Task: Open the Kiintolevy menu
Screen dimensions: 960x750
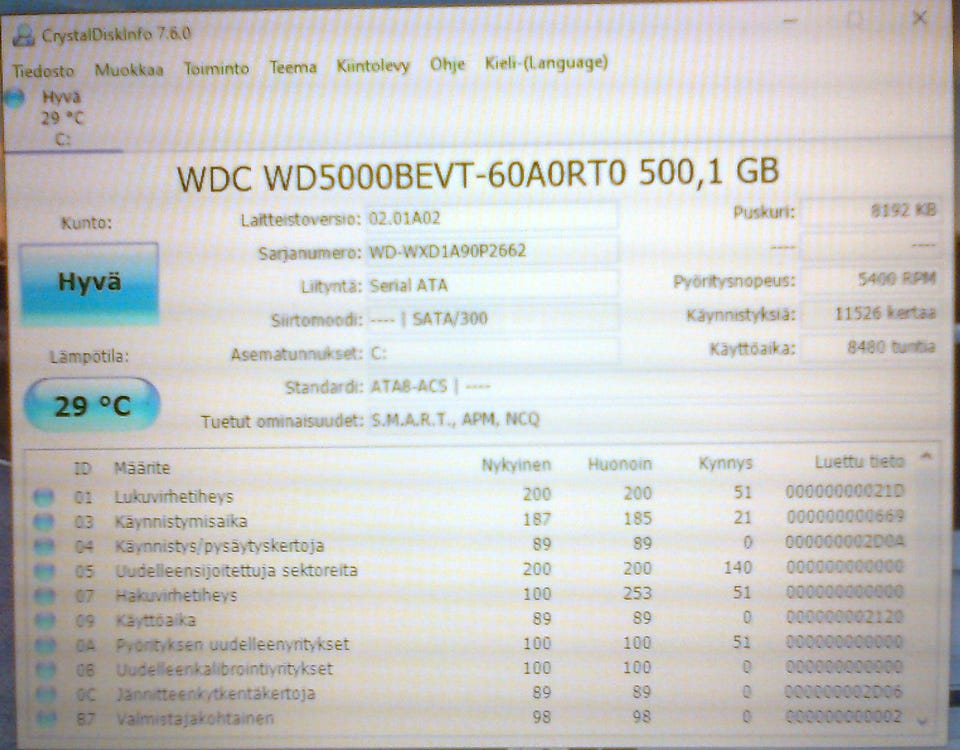Action: tap(373, 66)
